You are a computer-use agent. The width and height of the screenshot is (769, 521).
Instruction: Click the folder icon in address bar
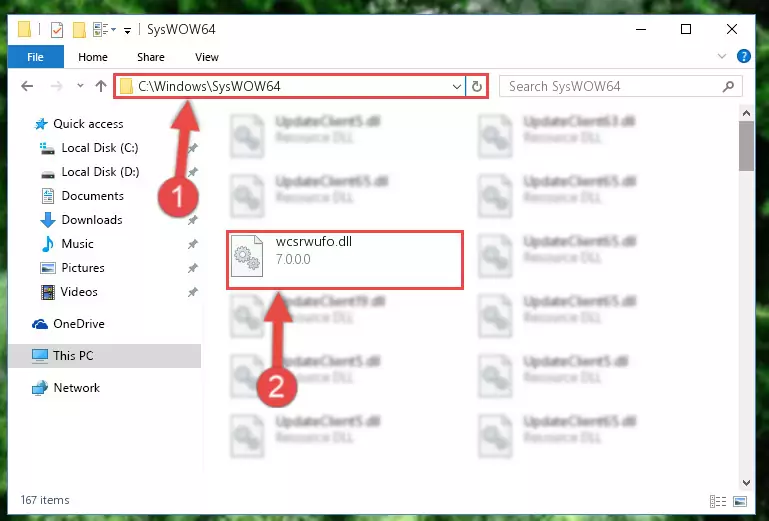point(127,86)
